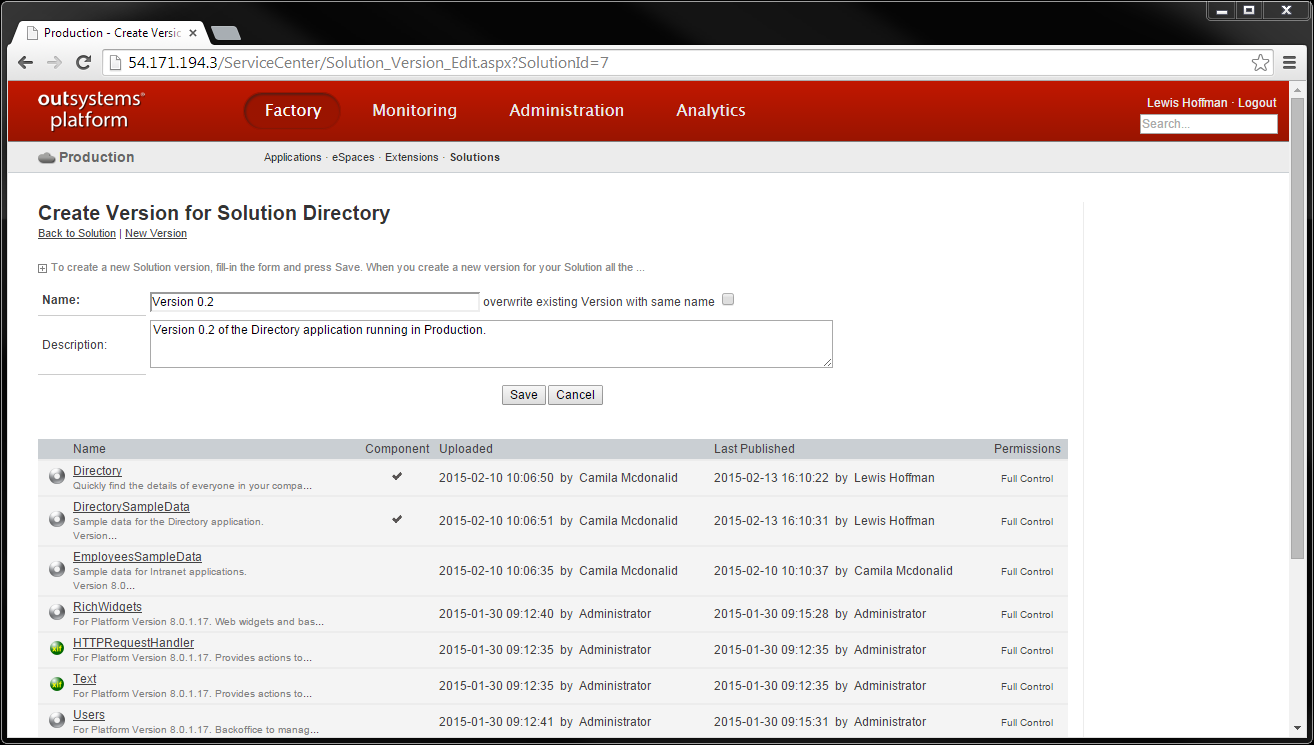Focus the Description text area
The image size is (1314, 745).
click(491, 344)
